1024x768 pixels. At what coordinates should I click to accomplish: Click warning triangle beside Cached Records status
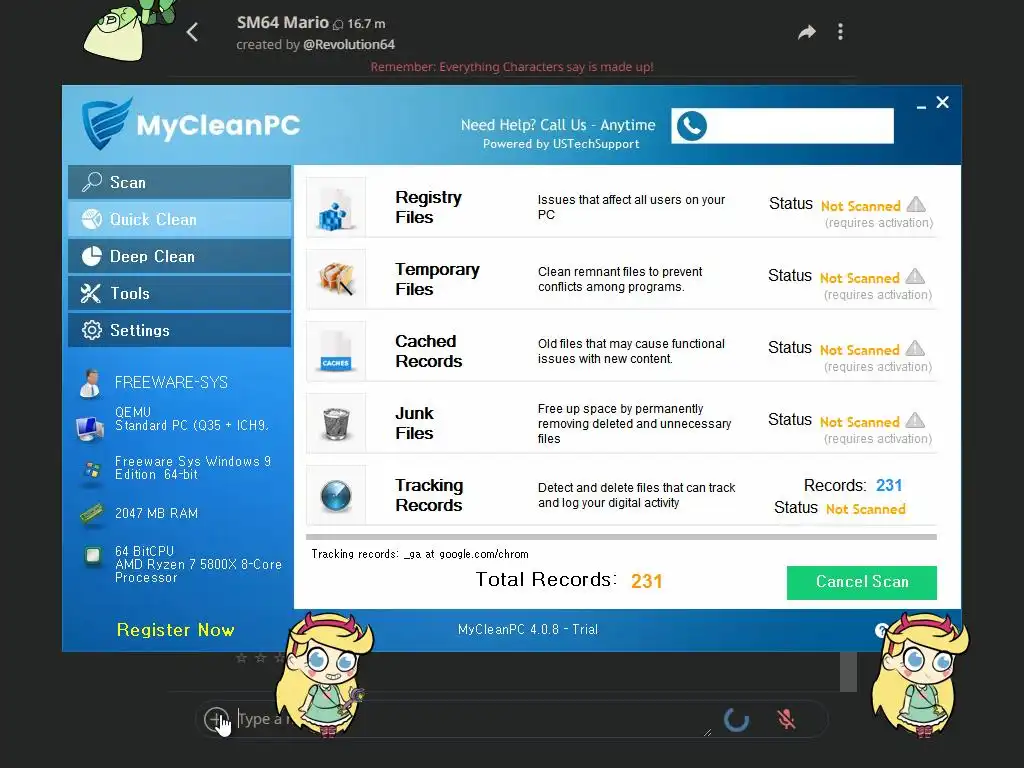click(916, 348)
